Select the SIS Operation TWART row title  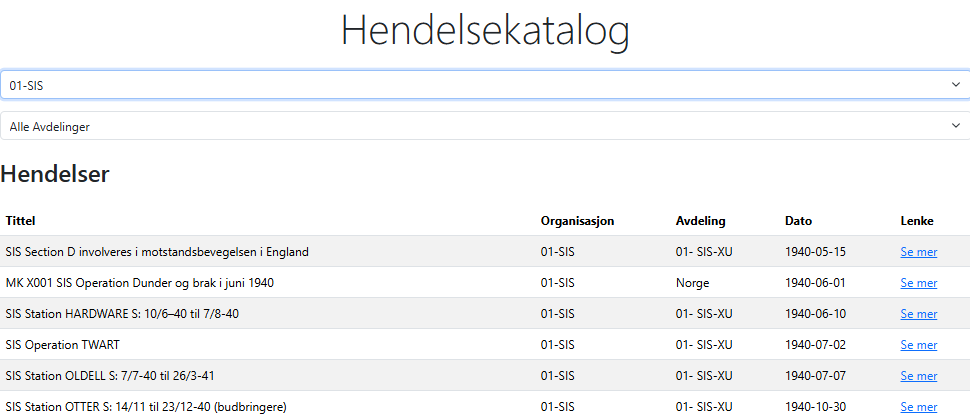(x=62, y=345)
